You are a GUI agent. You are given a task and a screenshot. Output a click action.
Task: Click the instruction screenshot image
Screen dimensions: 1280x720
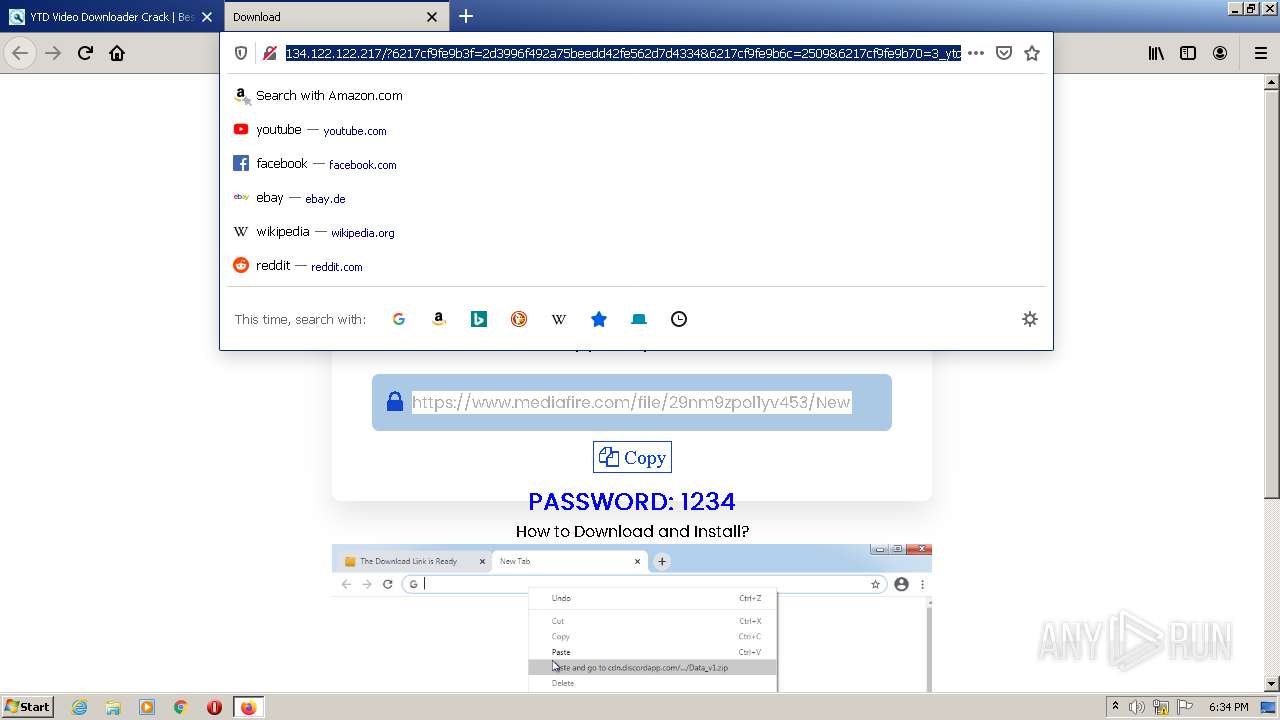tap(632, 618)
